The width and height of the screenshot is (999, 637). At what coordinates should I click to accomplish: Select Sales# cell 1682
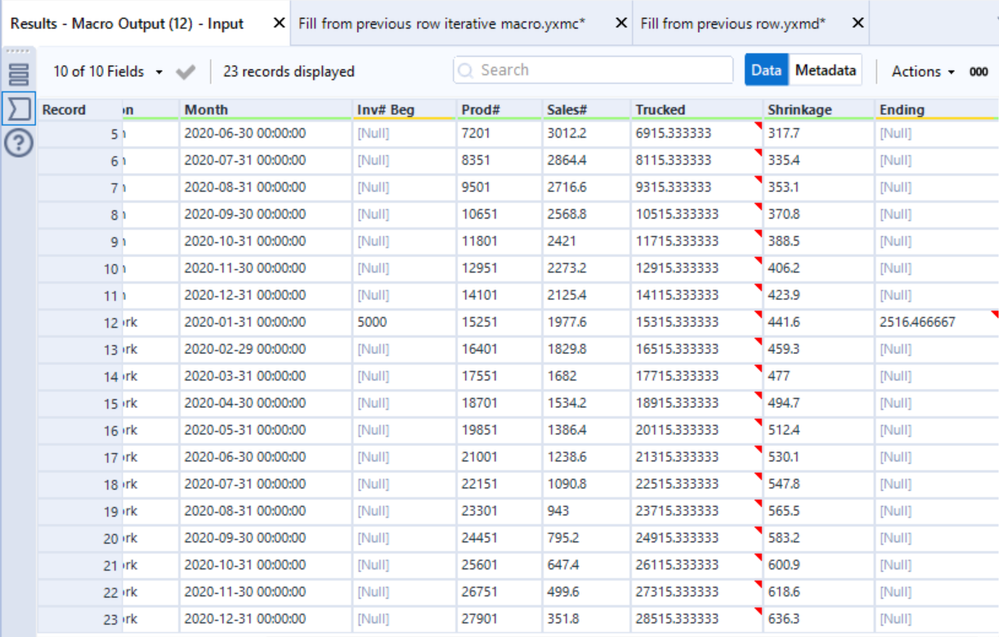pos(586,376)
